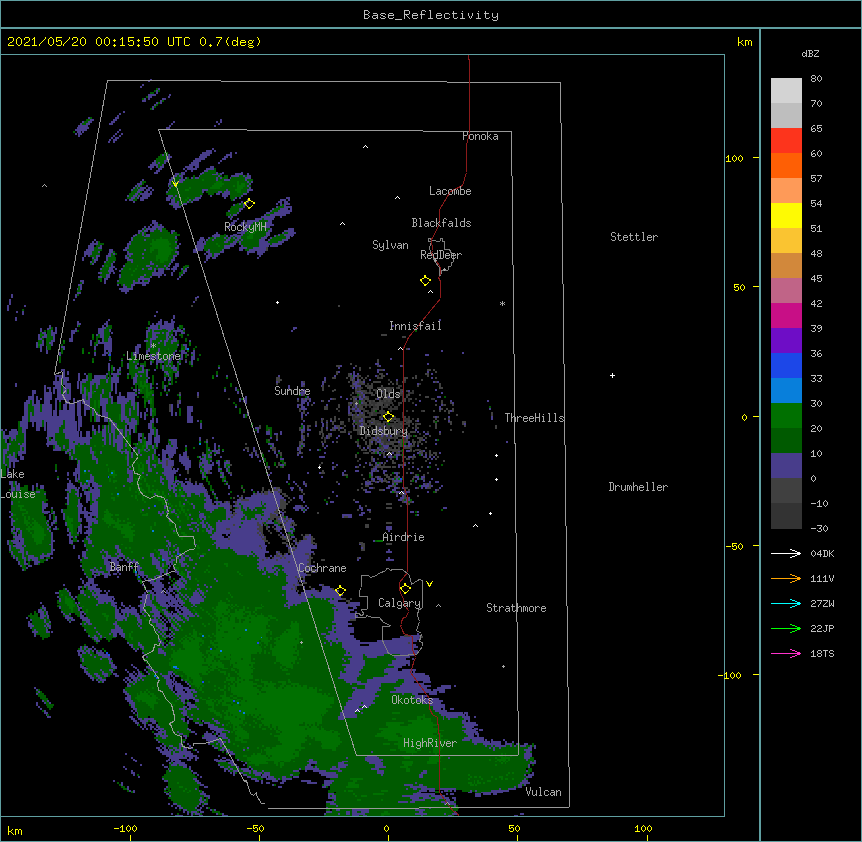Click the magenta 39 dBZ color swatch
Image resolution: width=862 pixels, height=842 pixels.
(x=786, y=315)
